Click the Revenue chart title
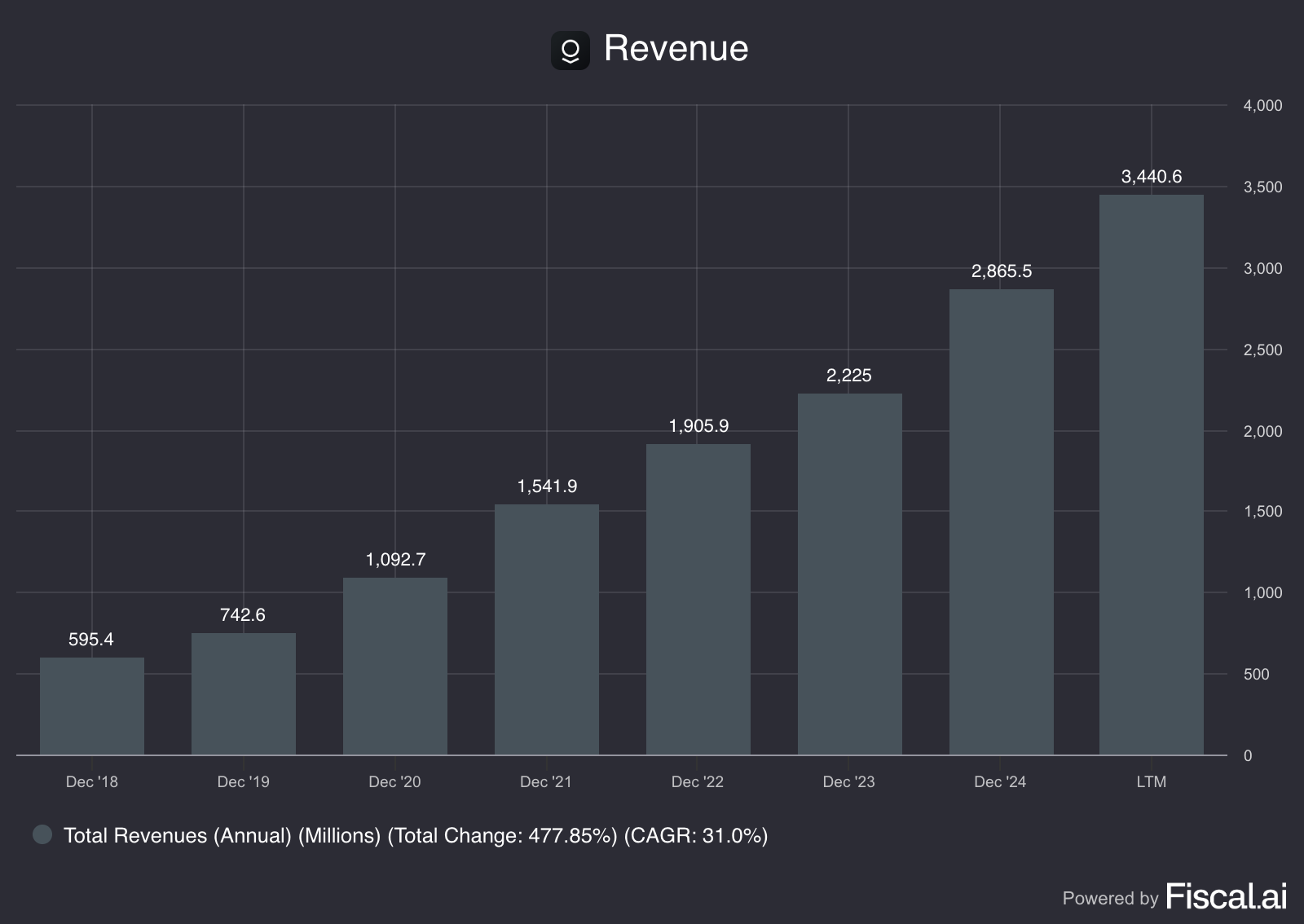 [x=676, y=48]
